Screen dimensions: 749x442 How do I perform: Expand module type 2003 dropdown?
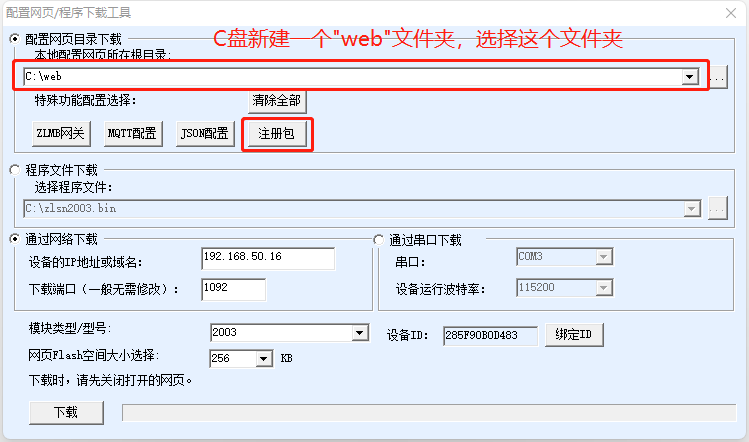[x=360, y=333]
